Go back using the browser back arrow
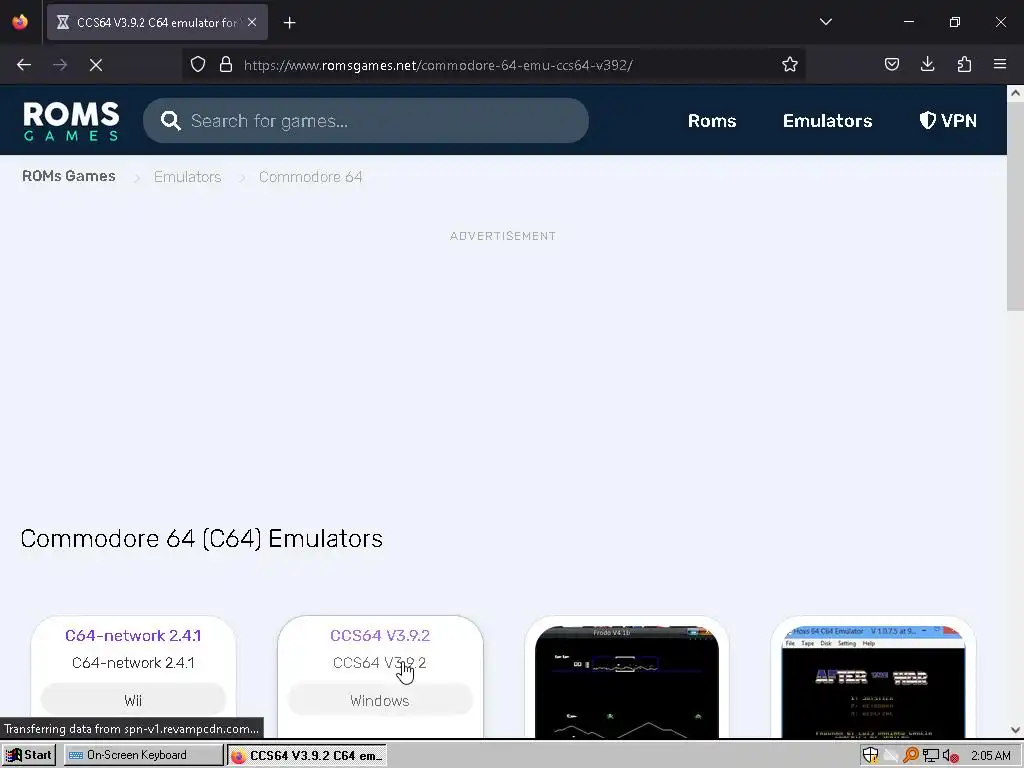The width and height of the screenshot is (1024, 768). click(x=24, y=65)
